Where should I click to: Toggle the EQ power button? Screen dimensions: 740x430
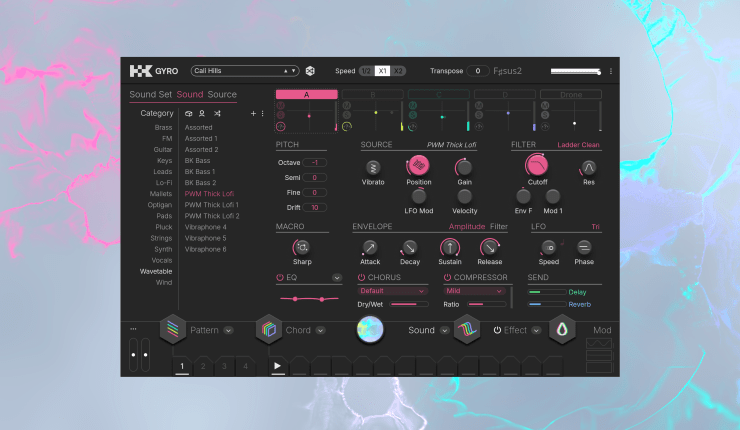(280, 278)
